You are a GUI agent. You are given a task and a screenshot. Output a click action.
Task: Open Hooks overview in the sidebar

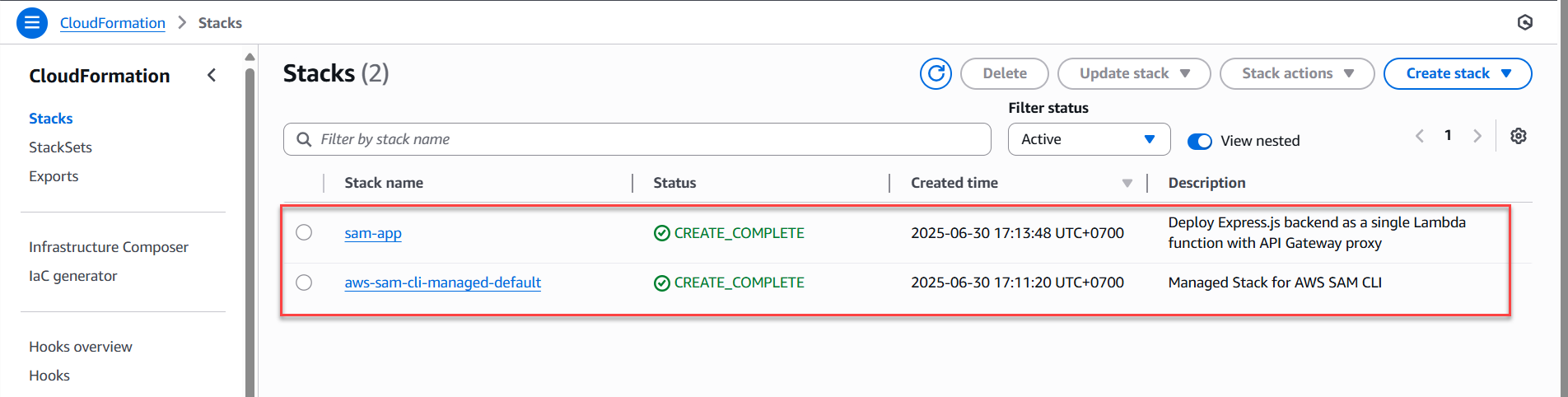(x=81, y=347)
